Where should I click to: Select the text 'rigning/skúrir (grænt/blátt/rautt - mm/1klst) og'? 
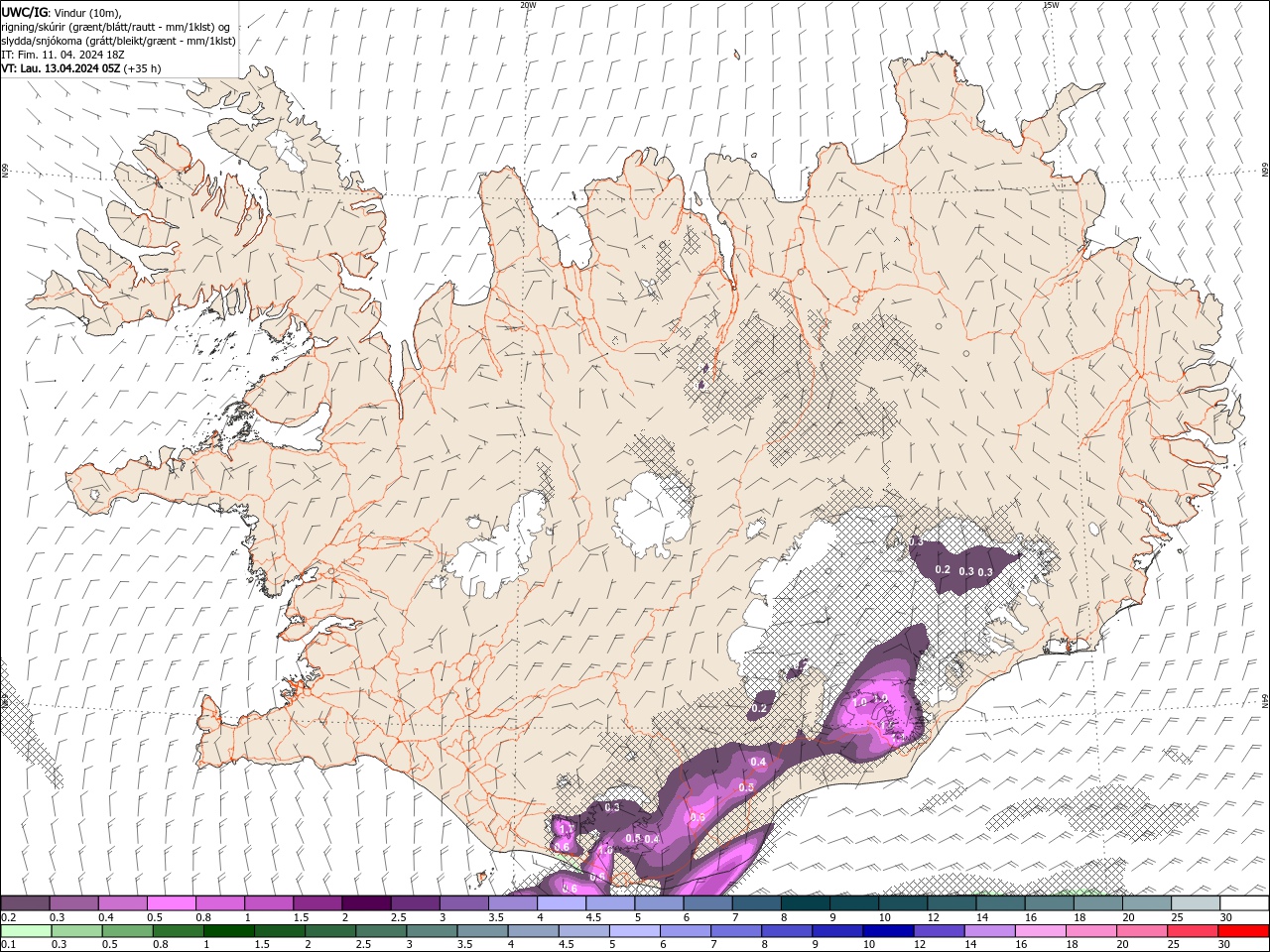(116, 27)
